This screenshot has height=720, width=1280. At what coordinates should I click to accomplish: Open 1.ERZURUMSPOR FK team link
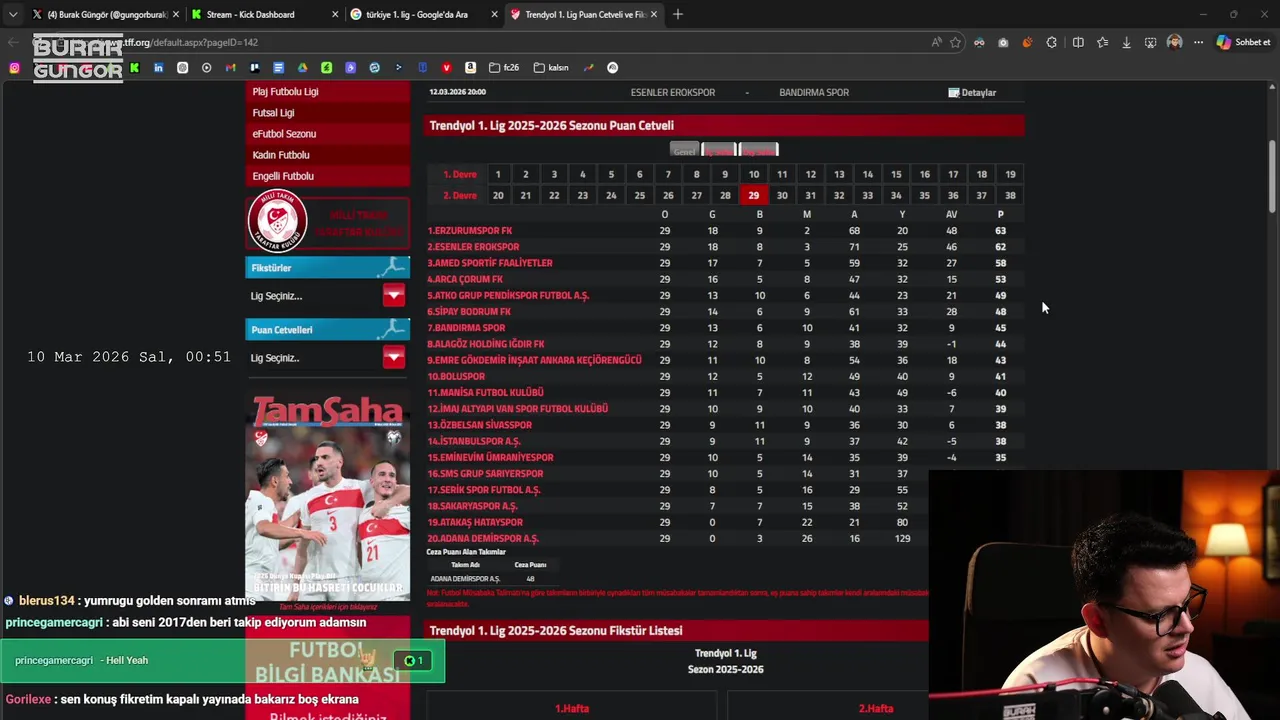click(x=470, y=231)
